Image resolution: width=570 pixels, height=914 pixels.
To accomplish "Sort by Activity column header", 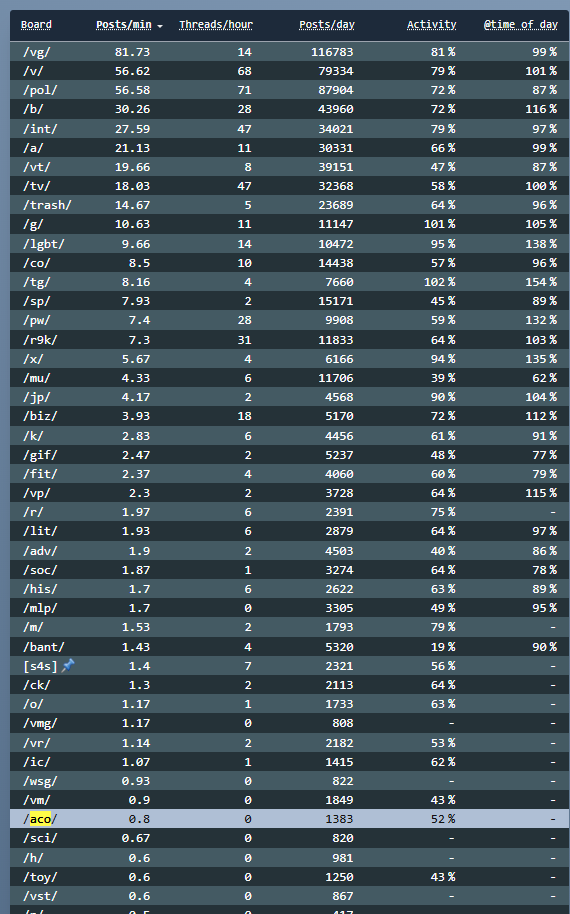I will click(x=431, y=24).
